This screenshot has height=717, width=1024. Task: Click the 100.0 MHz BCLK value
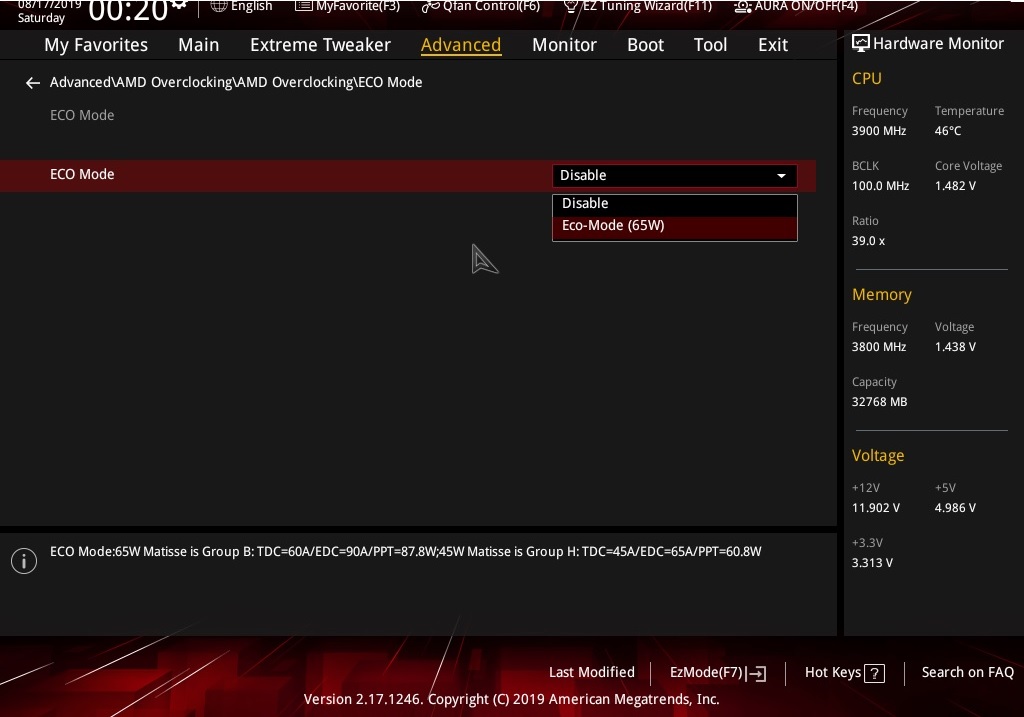tap(880, 186)
